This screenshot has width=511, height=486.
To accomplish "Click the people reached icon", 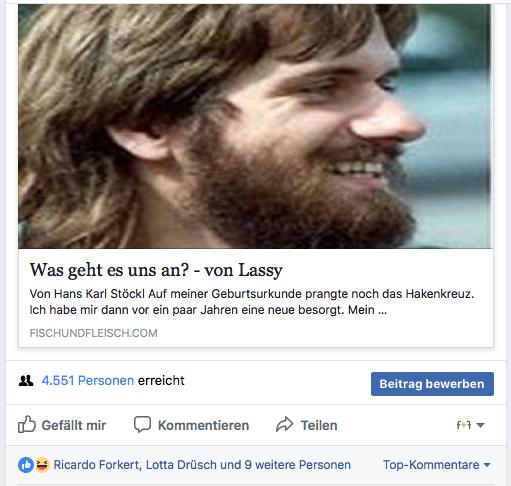I will [x=26, y=381].
